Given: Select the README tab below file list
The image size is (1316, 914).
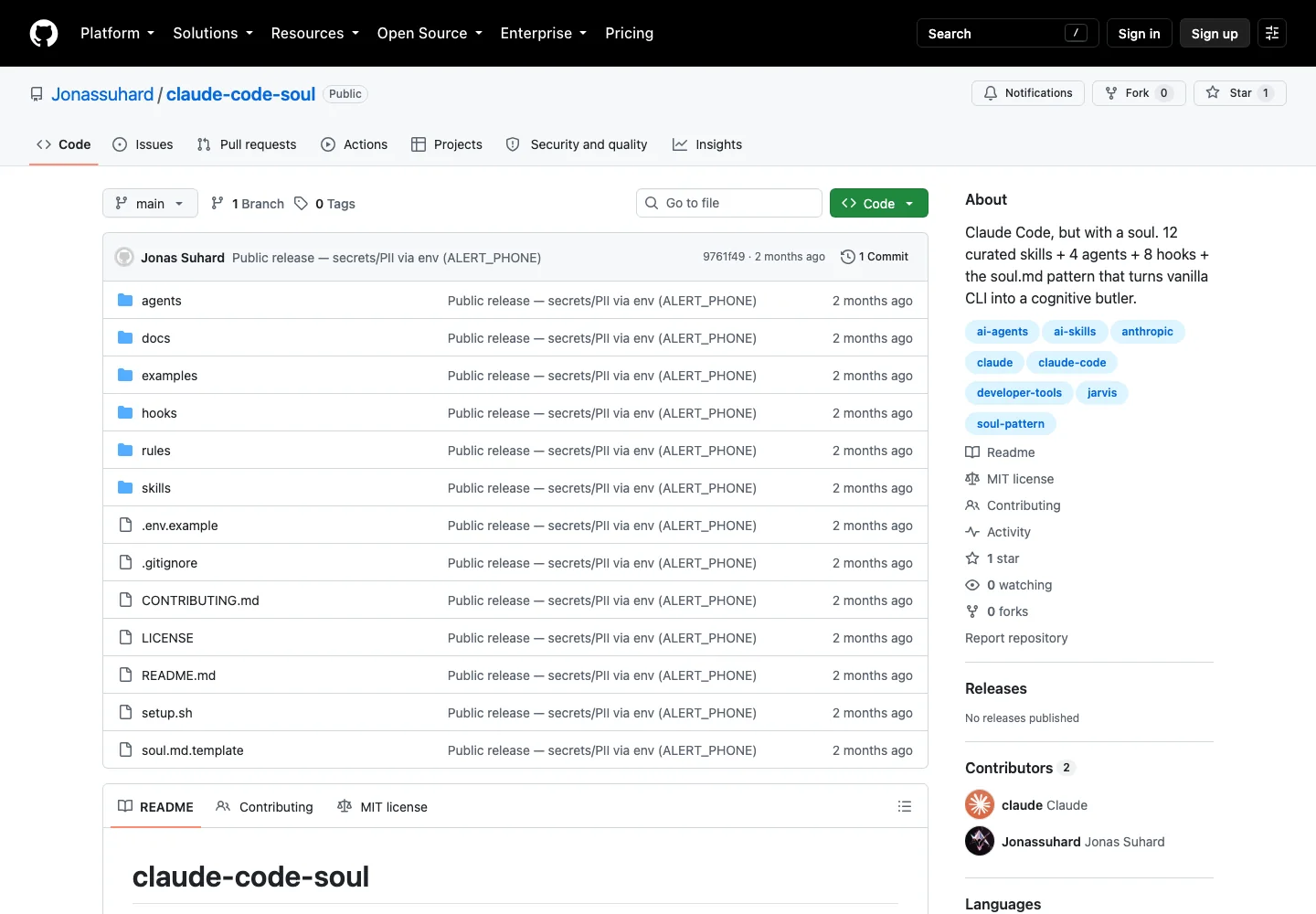Looking at the screenshot, I should [x=155, y=806].
